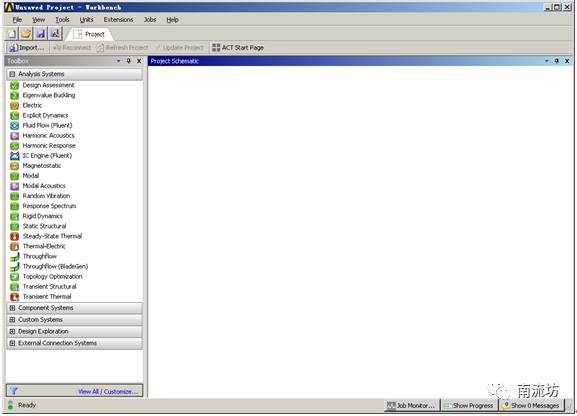Screen dimensions: 577x416
Task: Click the Design Assessment system icon
Action: pyautogui.click(x=14, y=85)
